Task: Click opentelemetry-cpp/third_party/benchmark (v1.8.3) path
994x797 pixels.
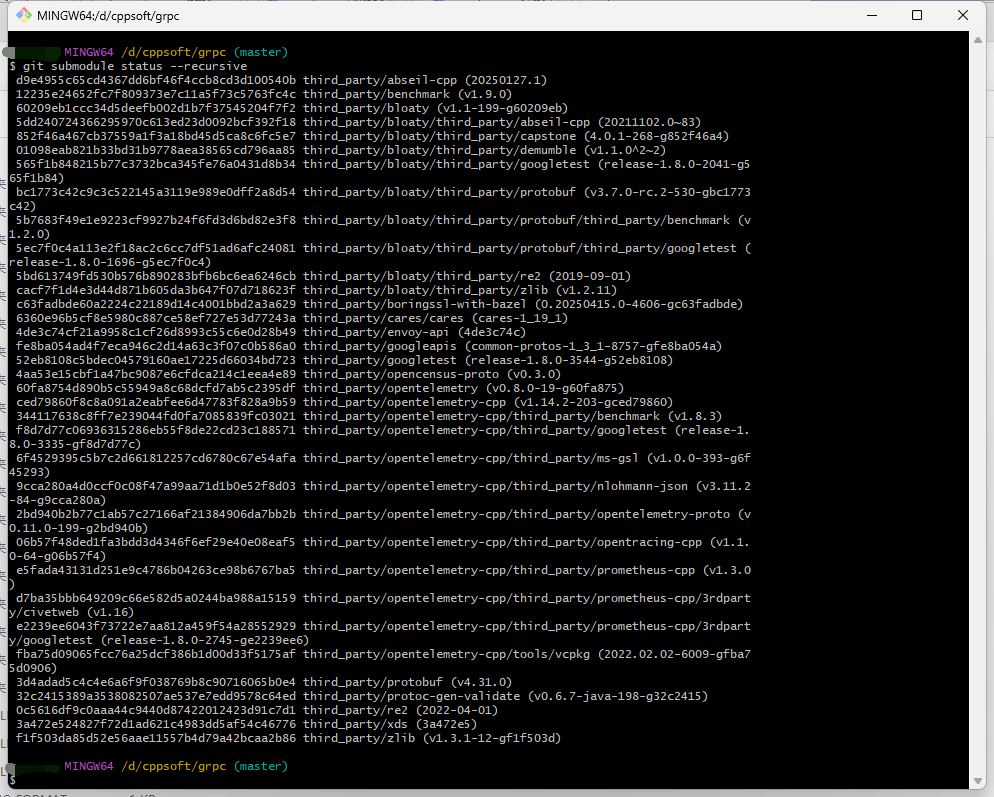Action: pos(481,415)
